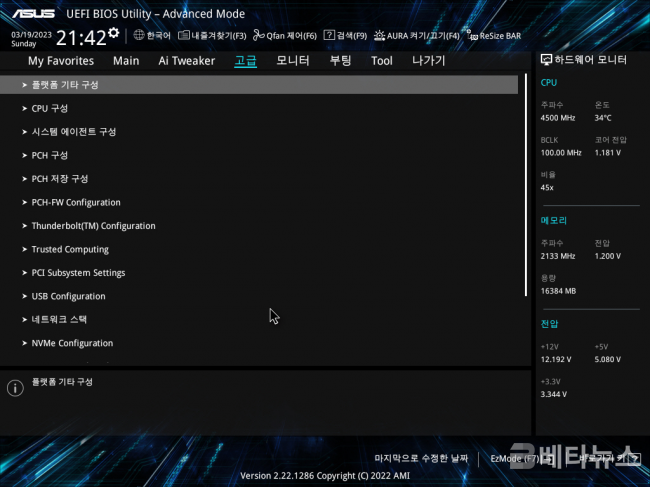Click CPU frequency value 4500 MHz
The height and width of the screenshot is (487, 650).
coord(558,118)
